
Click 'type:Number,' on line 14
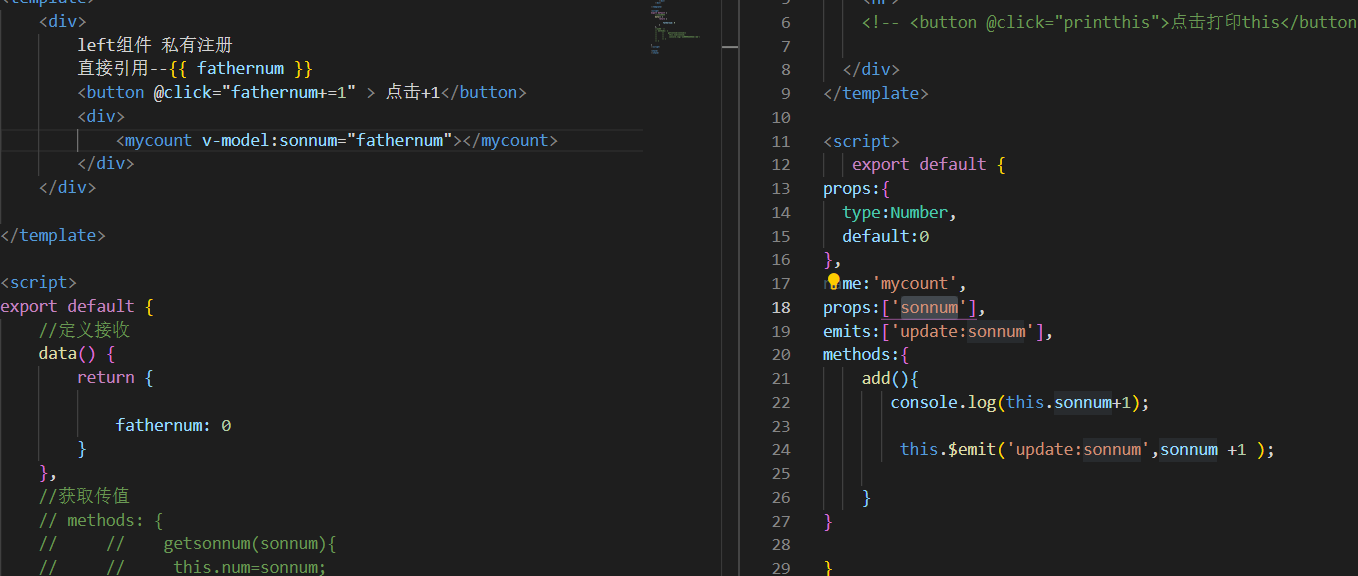(x=900, y=212)
